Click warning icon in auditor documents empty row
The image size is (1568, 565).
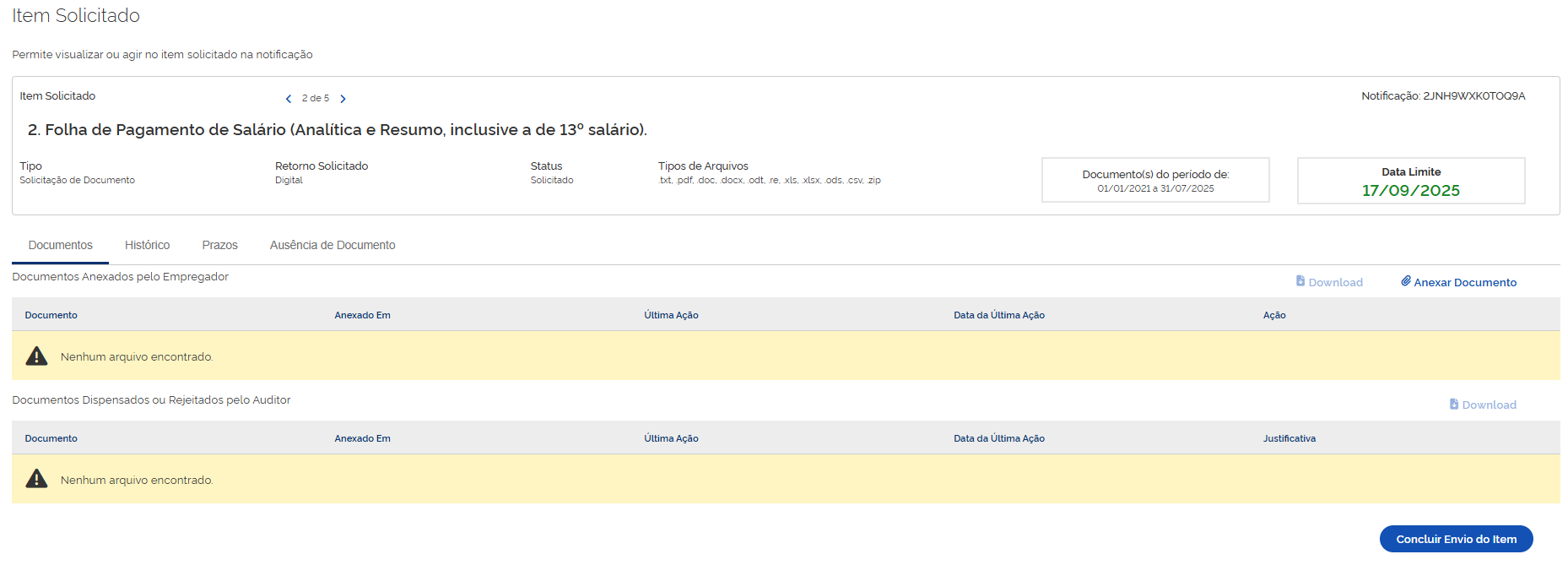[36, 479]
